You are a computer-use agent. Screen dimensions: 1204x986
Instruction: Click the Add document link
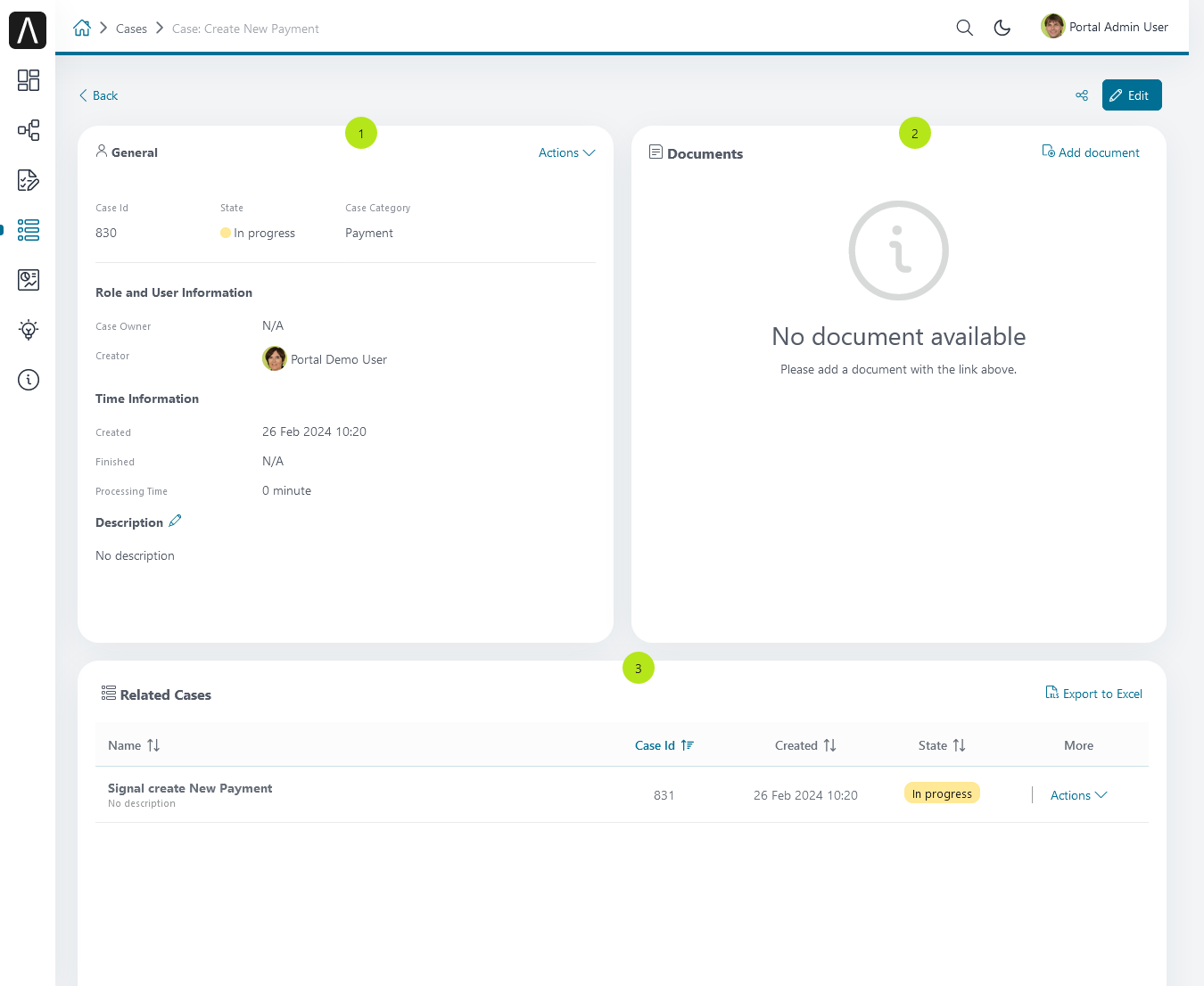point(1091,152)
